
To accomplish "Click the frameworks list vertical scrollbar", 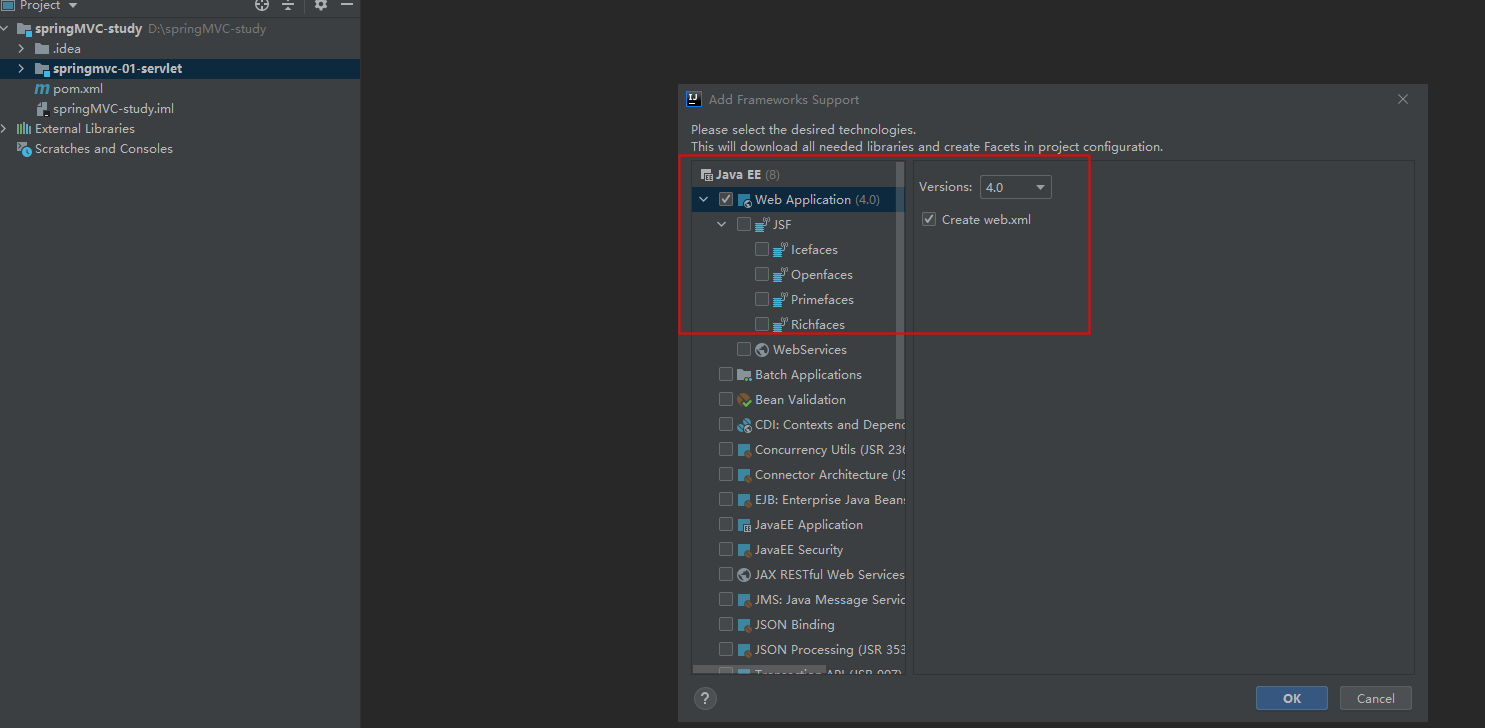I will [x=900, y=290].
